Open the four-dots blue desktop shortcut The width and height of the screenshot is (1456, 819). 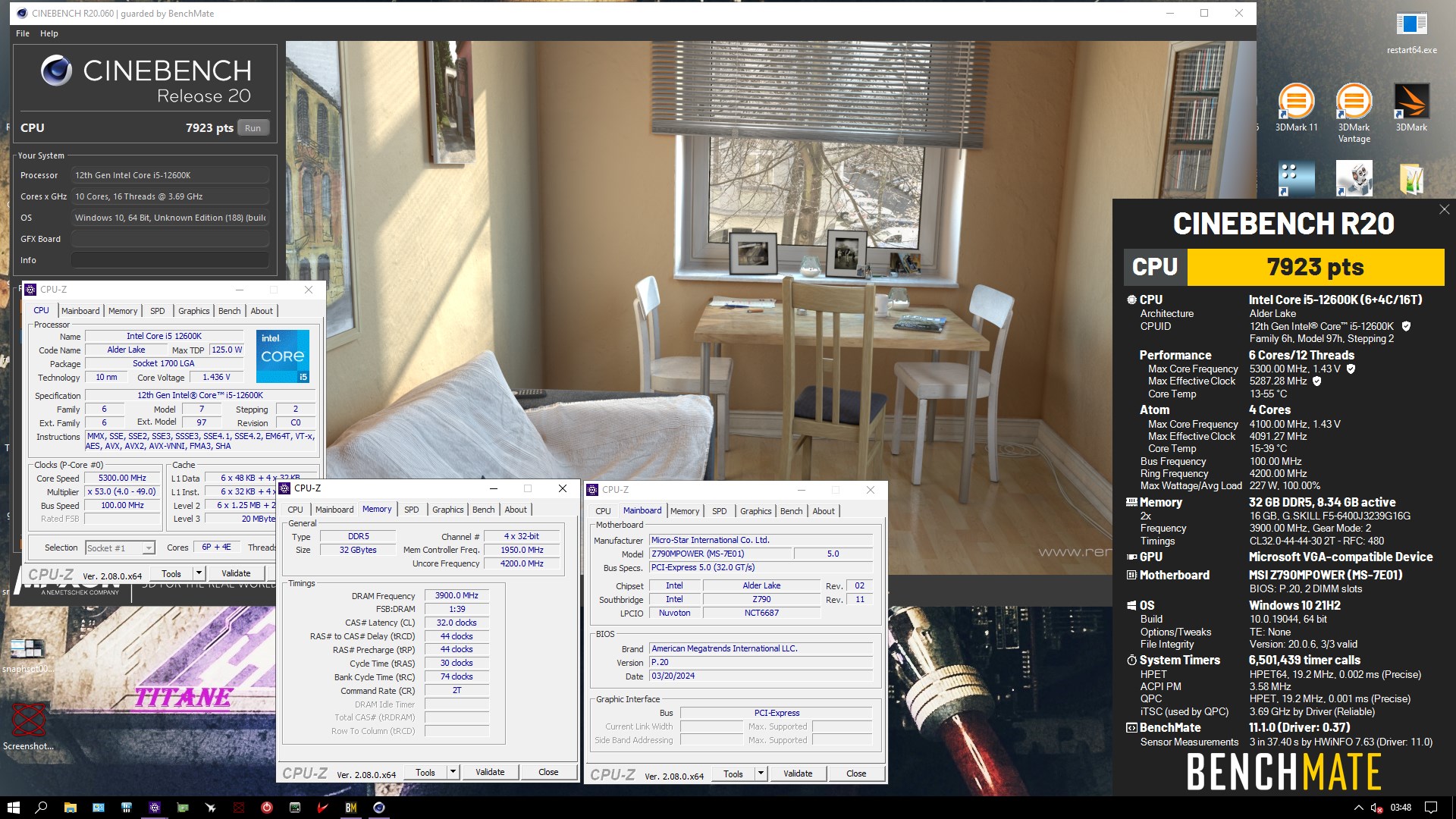1296,179
